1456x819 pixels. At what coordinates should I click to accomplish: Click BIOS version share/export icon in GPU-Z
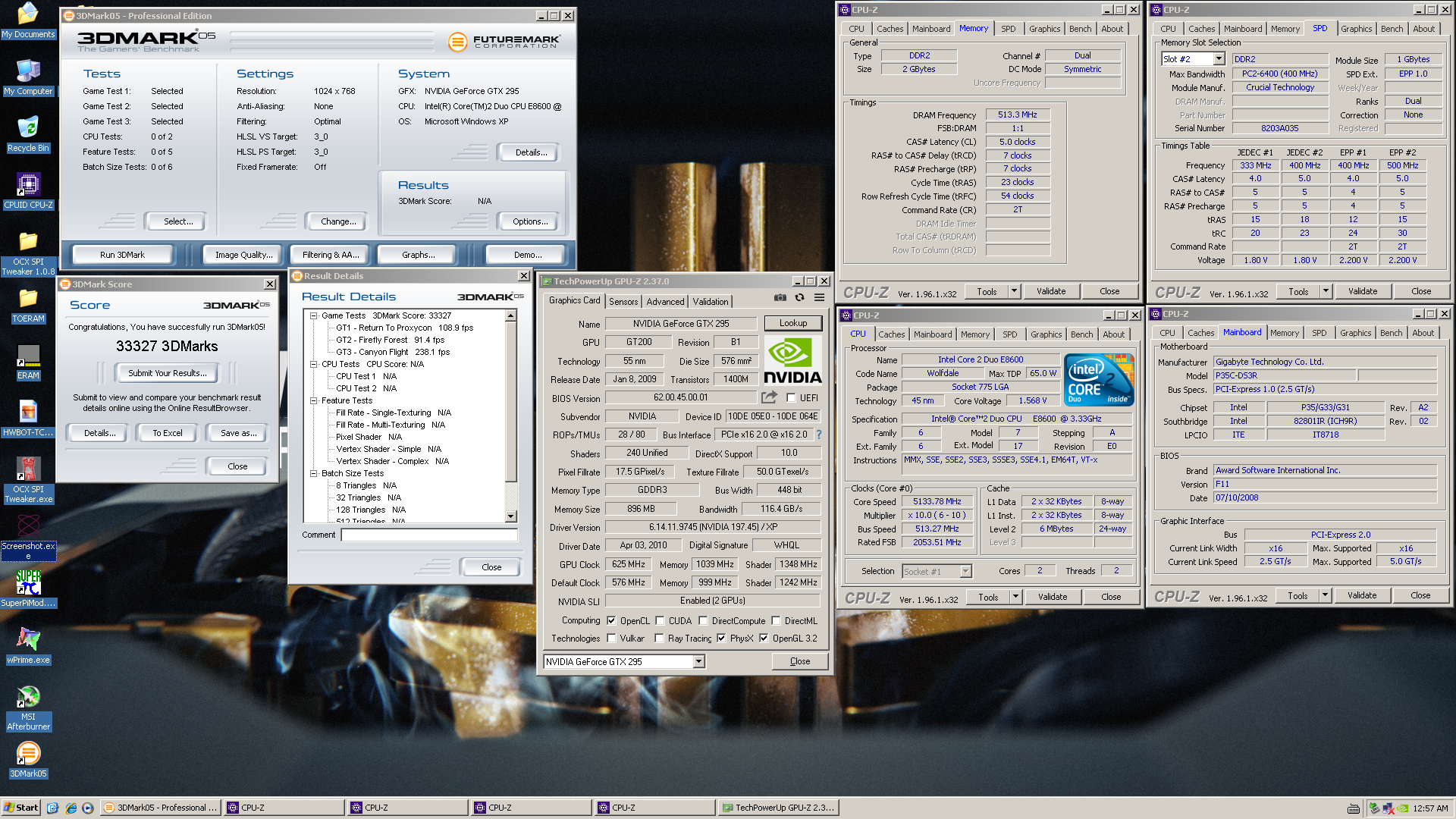coord(769,397)
